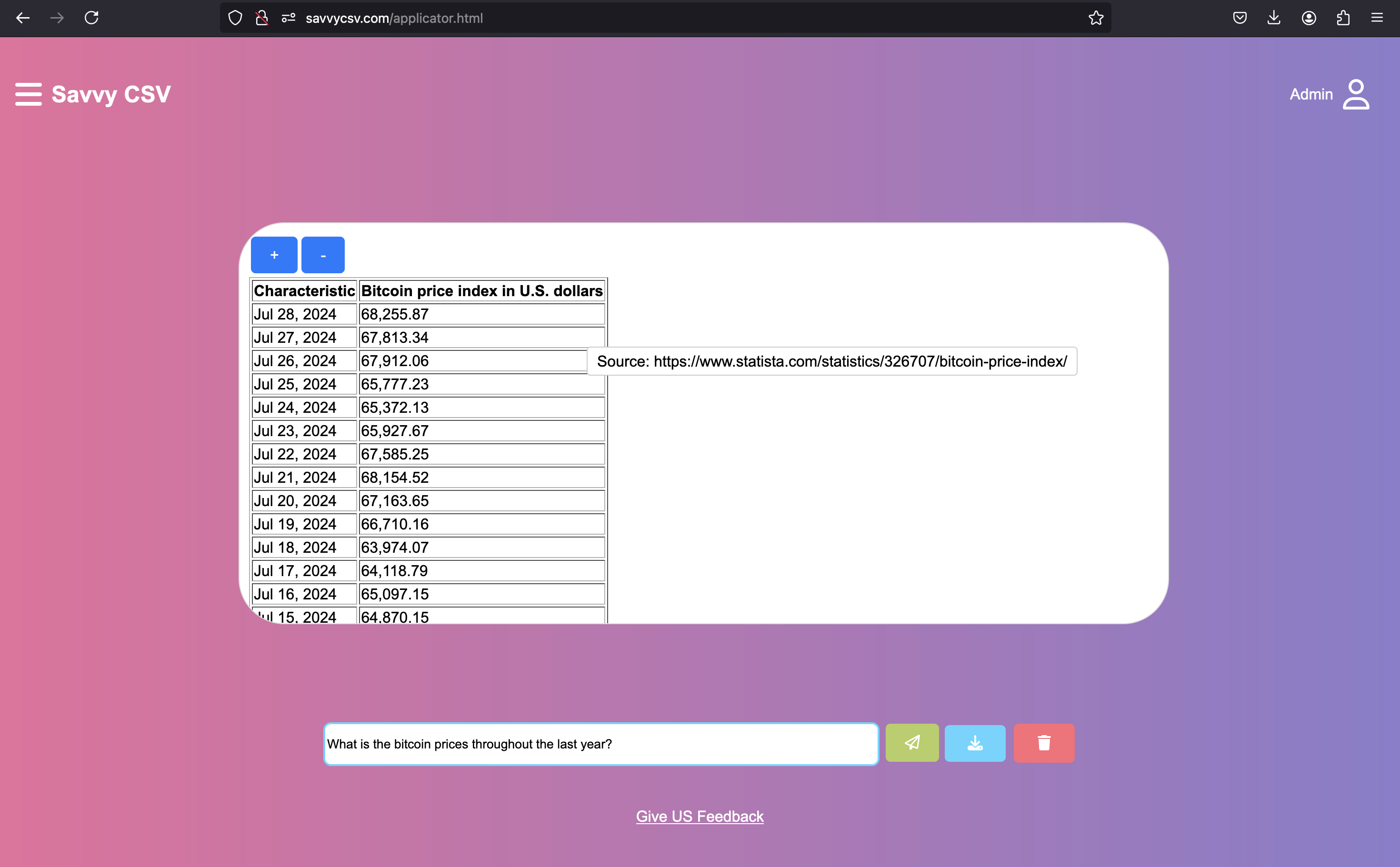Reload the current browser page
The image size is (1400, 867).
tap(91, 18)
